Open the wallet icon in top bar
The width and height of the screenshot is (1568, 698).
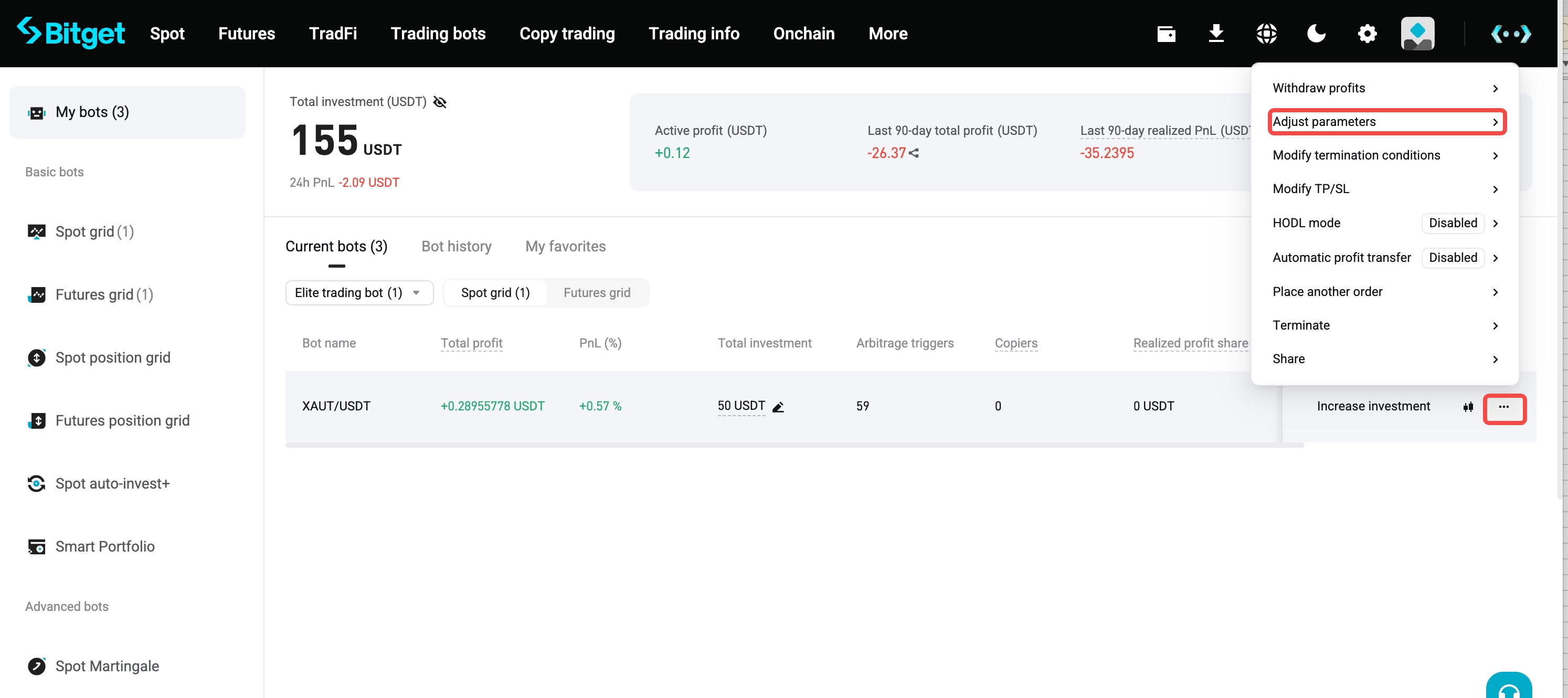[1166, 34]
